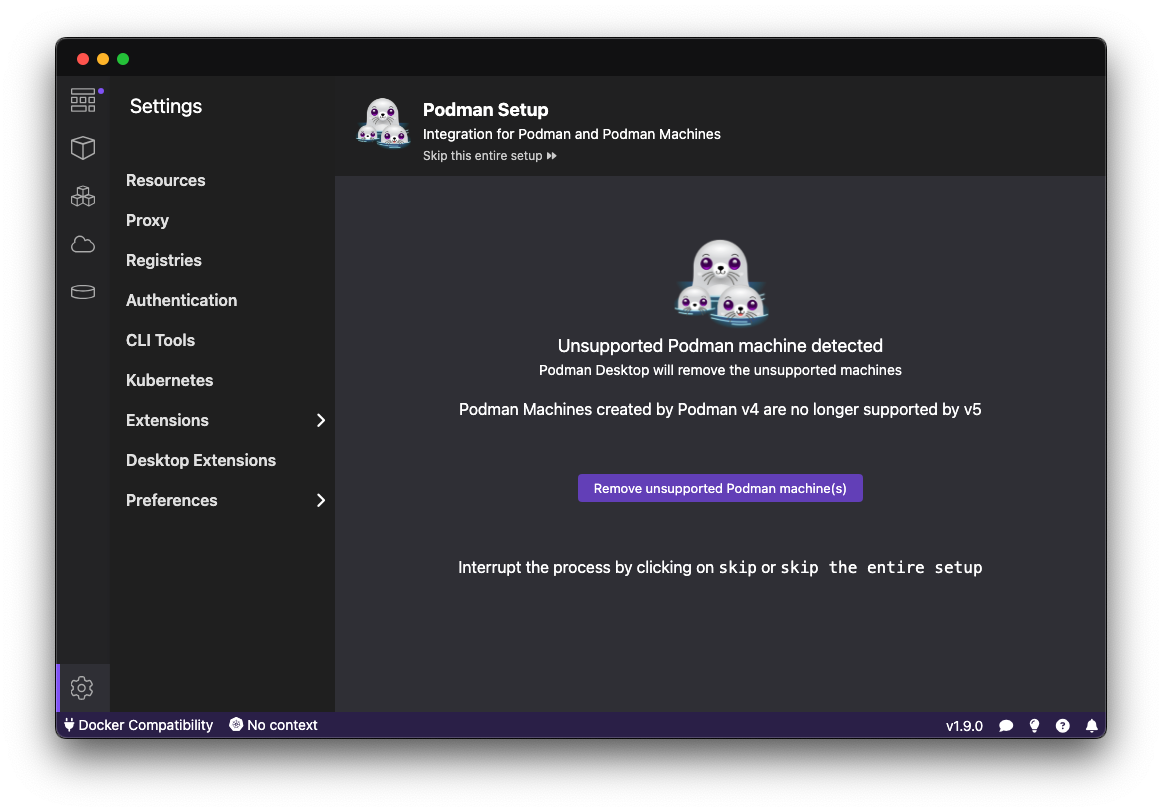Image resolution: width=1162 pixels, height=812 pixels.
Task: Open the feedback chat bubble in status bar
Action: [1006, 725]
